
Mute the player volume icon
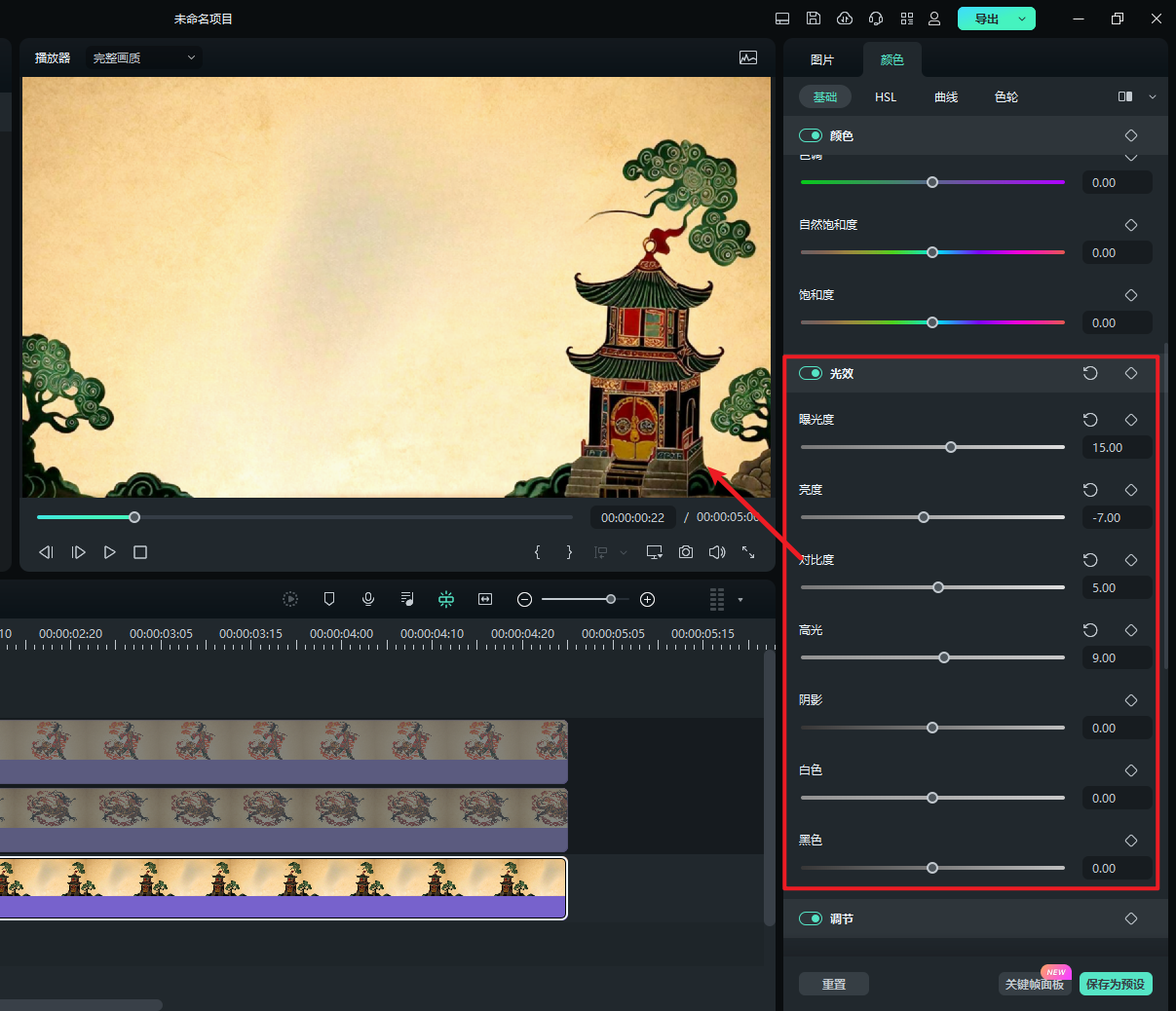(717, 552)
